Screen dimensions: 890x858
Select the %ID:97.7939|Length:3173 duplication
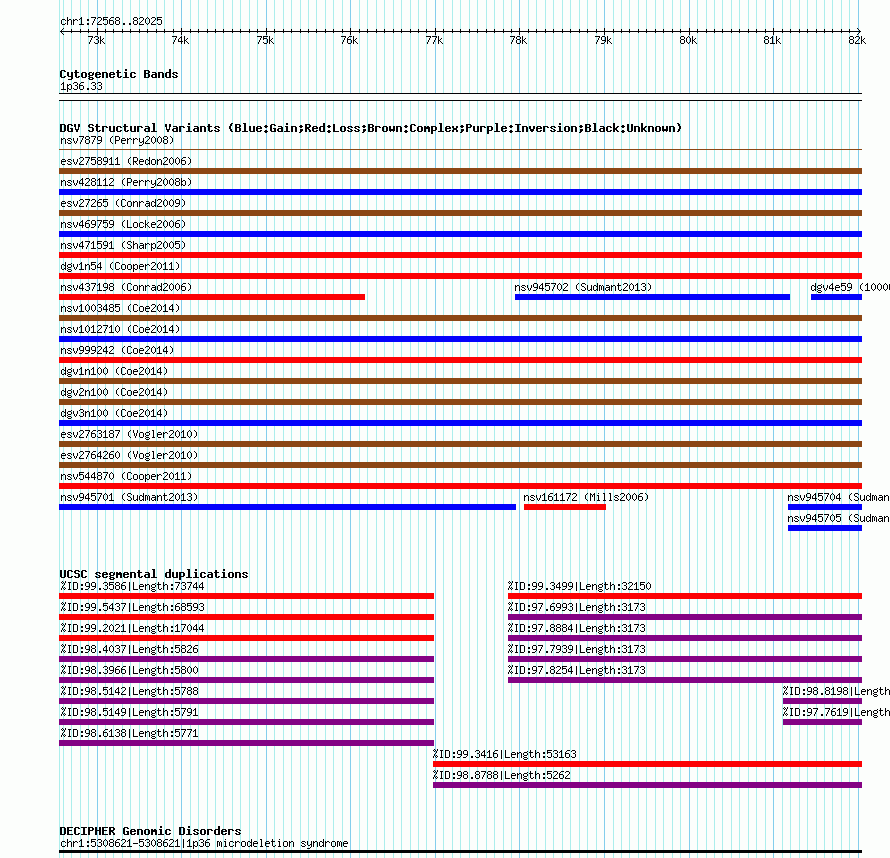[685, 659]
